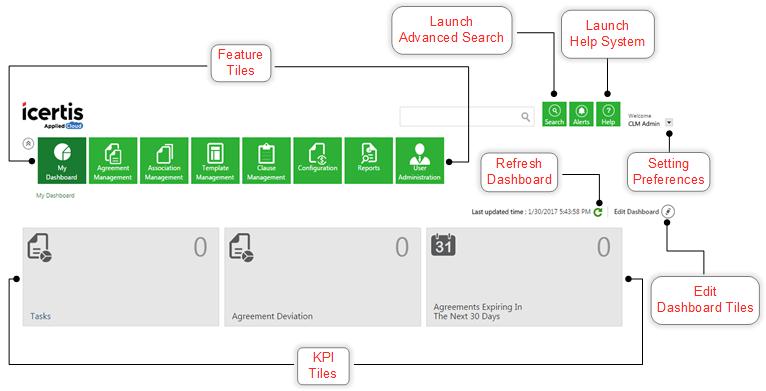The height and width of the screenshot is (391, 766).
Task: Collapse the feature tiles with the chevron-up circle
Action: [x=28, y=144]
